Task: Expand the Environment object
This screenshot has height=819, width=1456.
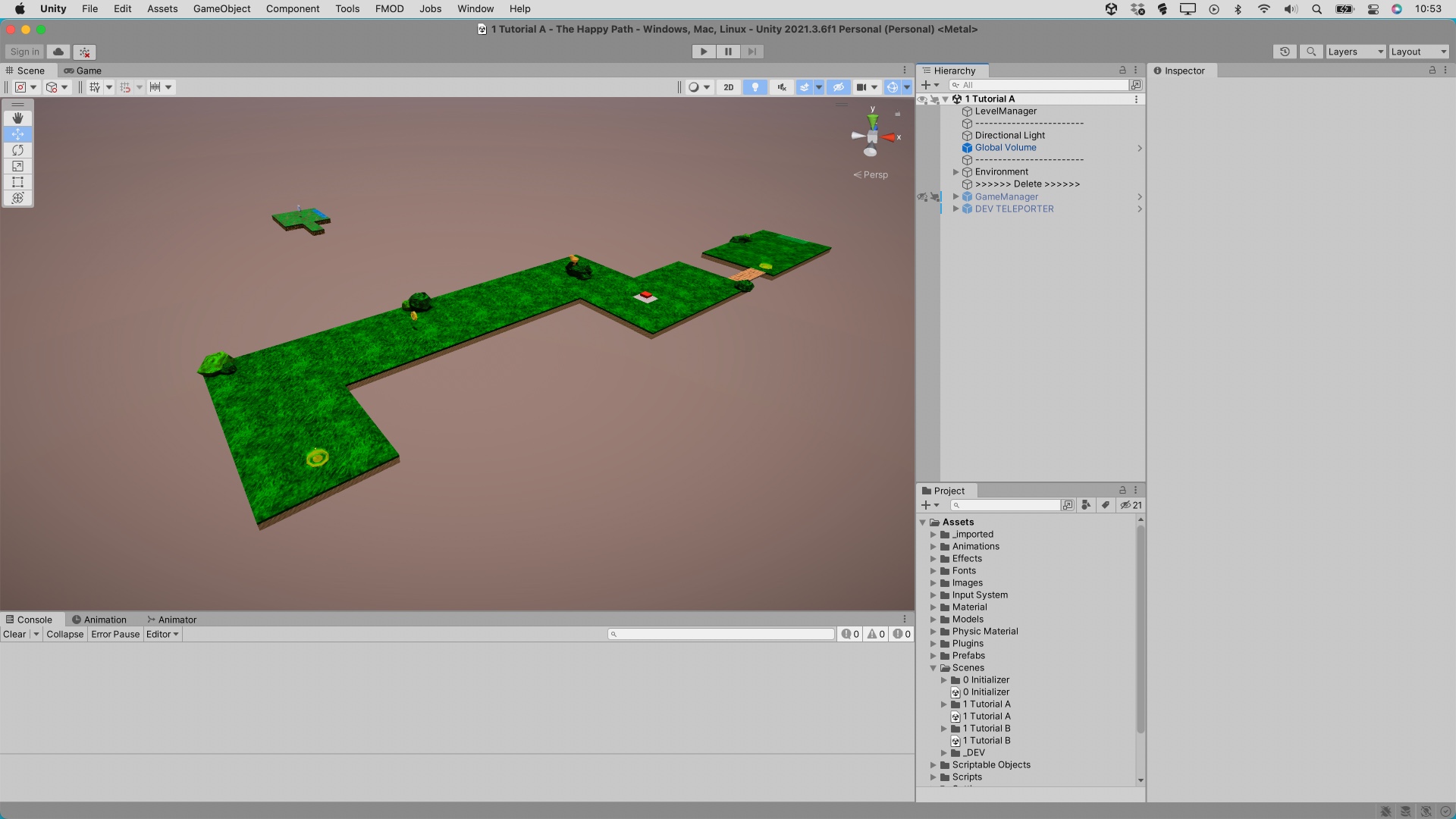Action: click(955, 172)
